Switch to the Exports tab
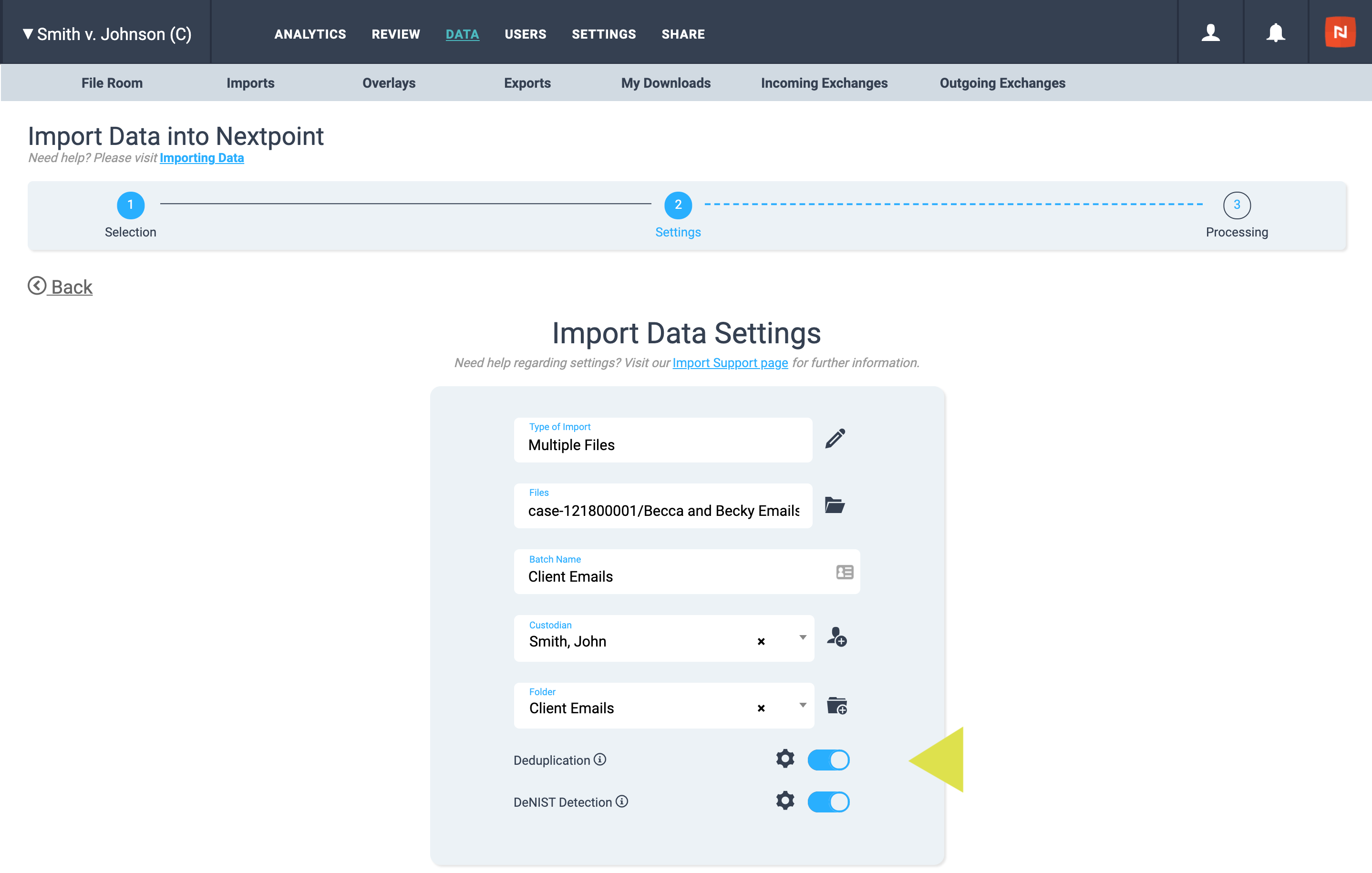This screenshot has height=873, width=1372. point(527,83)
